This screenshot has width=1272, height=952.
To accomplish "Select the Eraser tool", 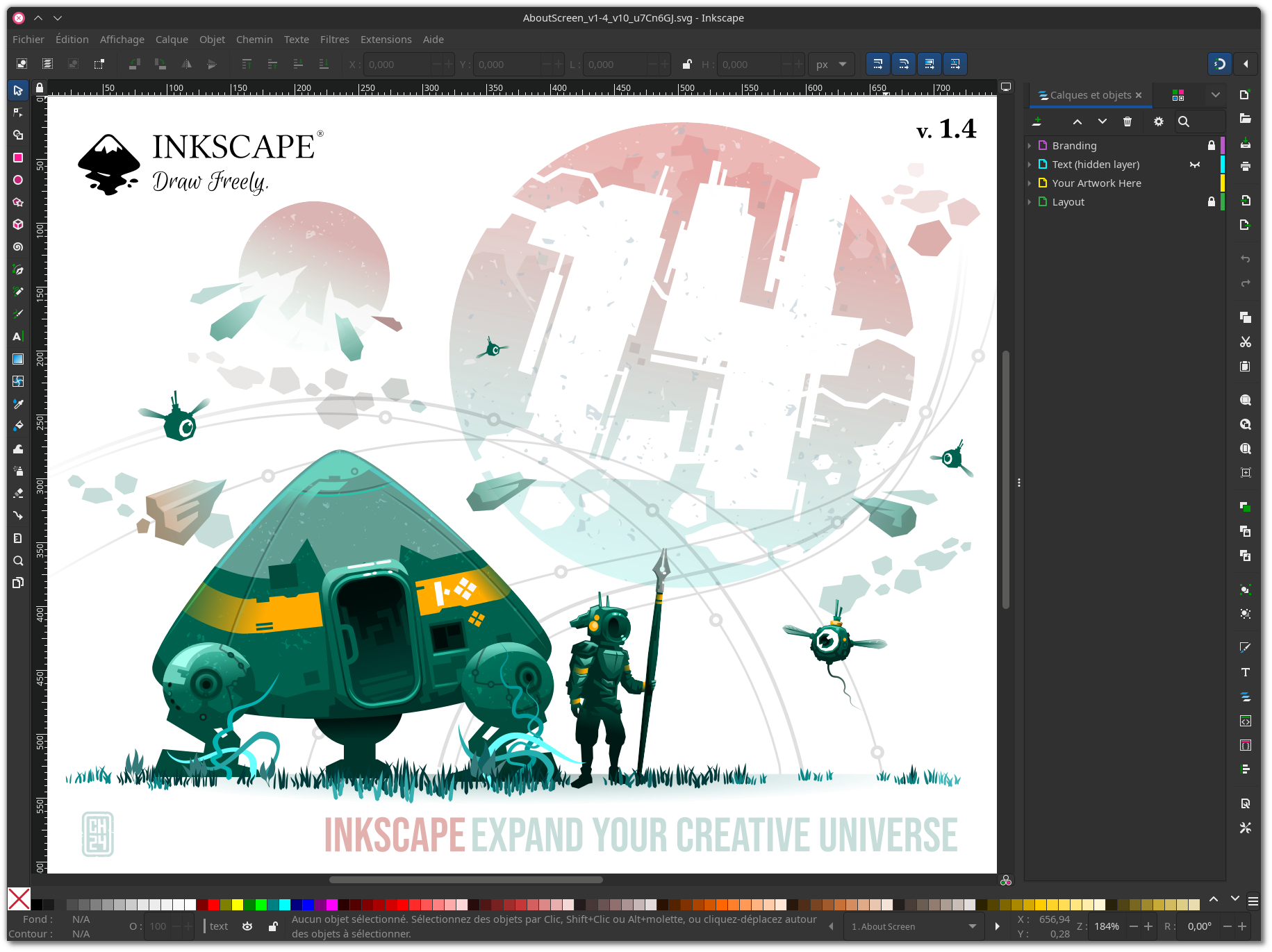I will click(x=18, y=493).
